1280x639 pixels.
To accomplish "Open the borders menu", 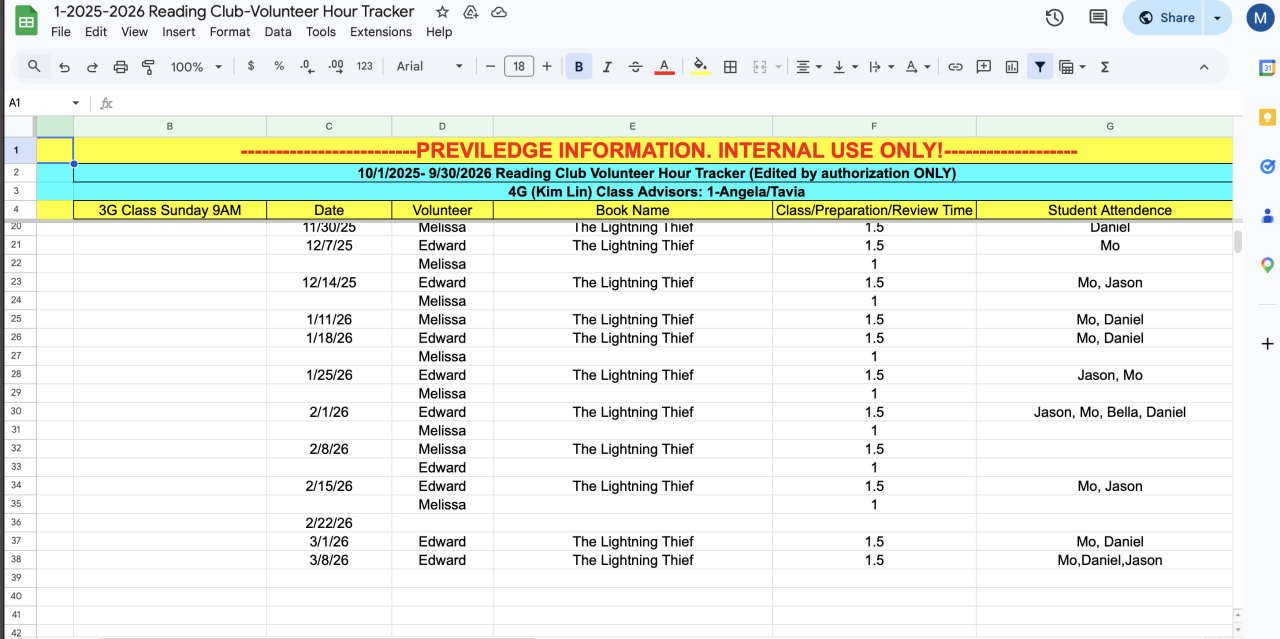I will [x=730, y=67].
